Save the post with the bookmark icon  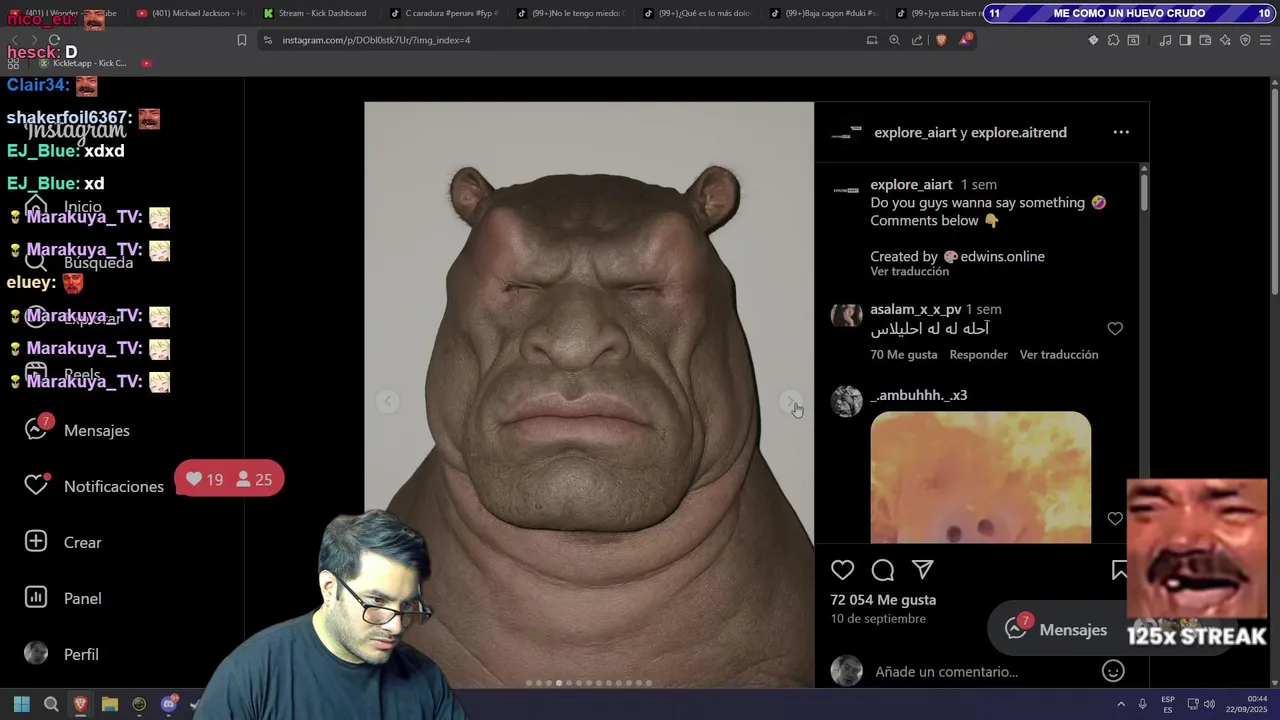click(x=1119, y=570)
